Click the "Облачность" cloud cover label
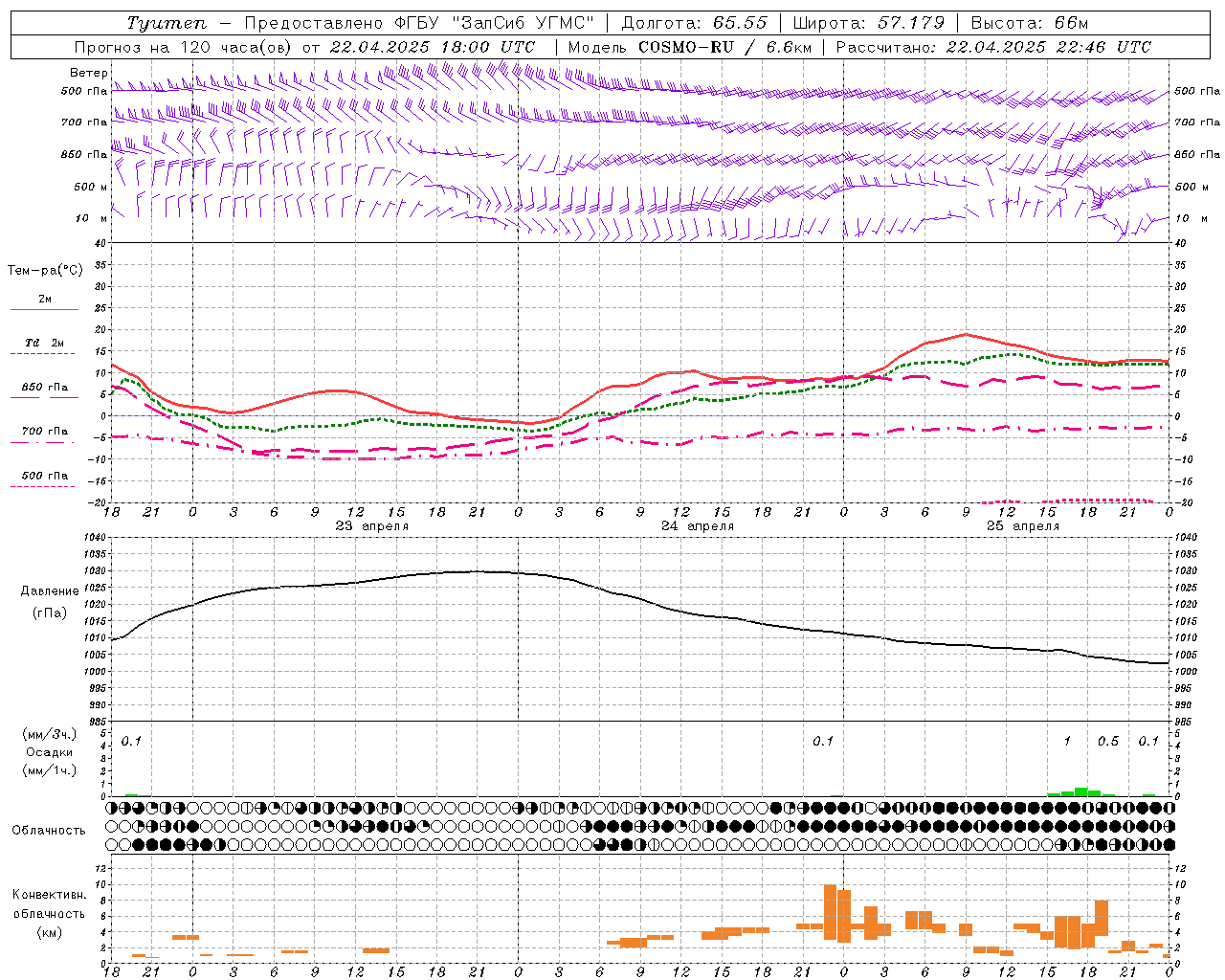Image resolution: width=1225 pixels, height=980 pixels. 49,831
